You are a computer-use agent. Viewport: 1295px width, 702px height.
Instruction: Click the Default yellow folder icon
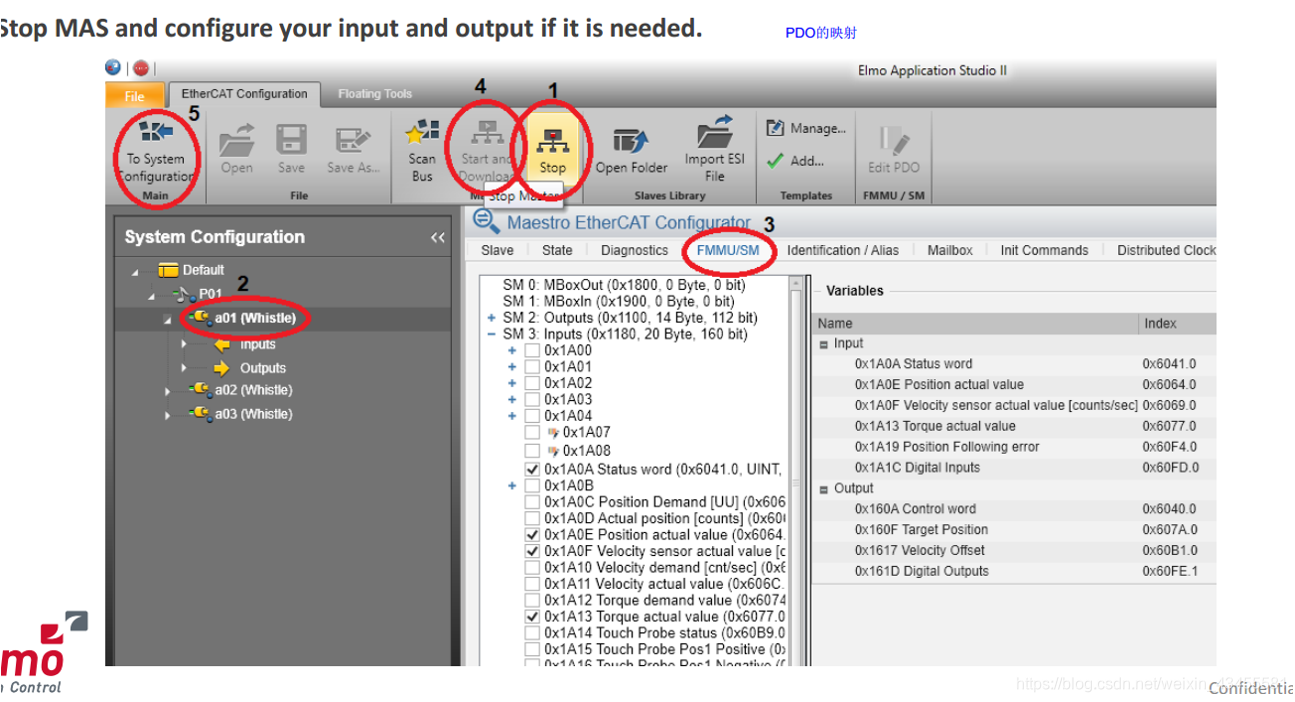click(x=168, y=270)
